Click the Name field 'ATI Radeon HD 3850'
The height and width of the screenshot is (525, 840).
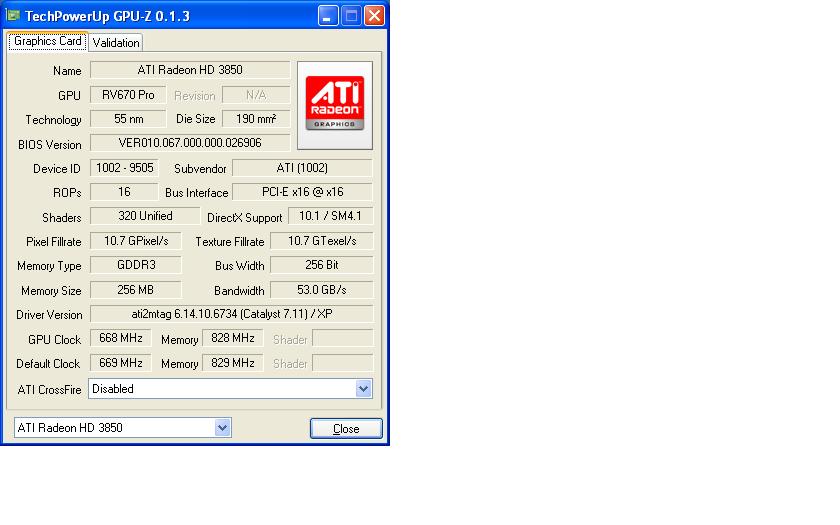point(190,70)
